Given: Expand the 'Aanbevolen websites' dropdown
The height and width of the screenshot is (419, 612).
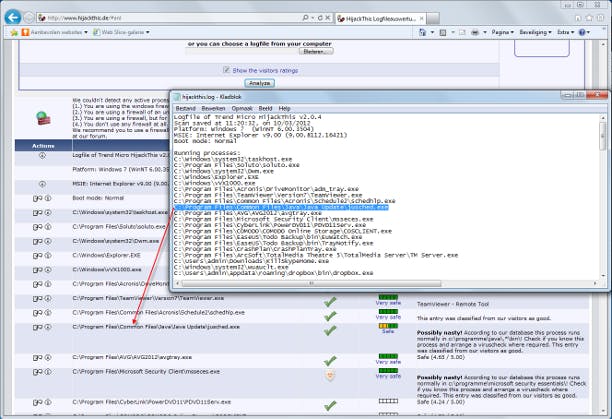Looking at the screenshot, I should 85,32.
